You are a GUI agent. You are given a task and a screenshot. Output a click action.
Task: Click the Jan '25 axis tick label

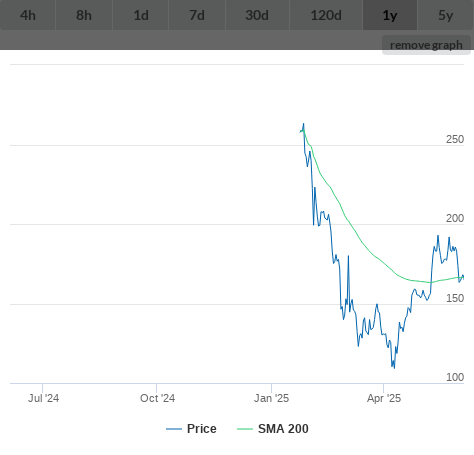tap(271, 398)
